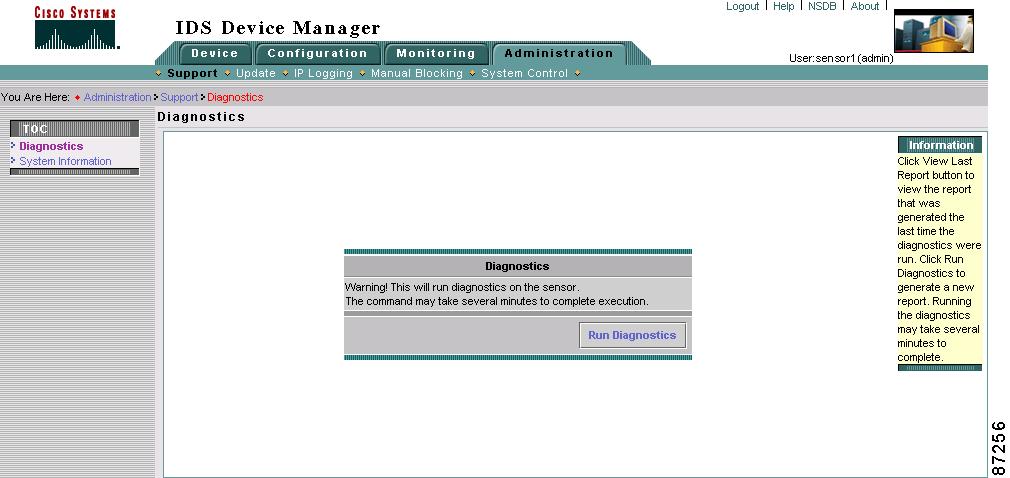Viewport: 1010px width, 478px height.
Task: Go to IP Logging submenu
Action: [x=323, y=73]
